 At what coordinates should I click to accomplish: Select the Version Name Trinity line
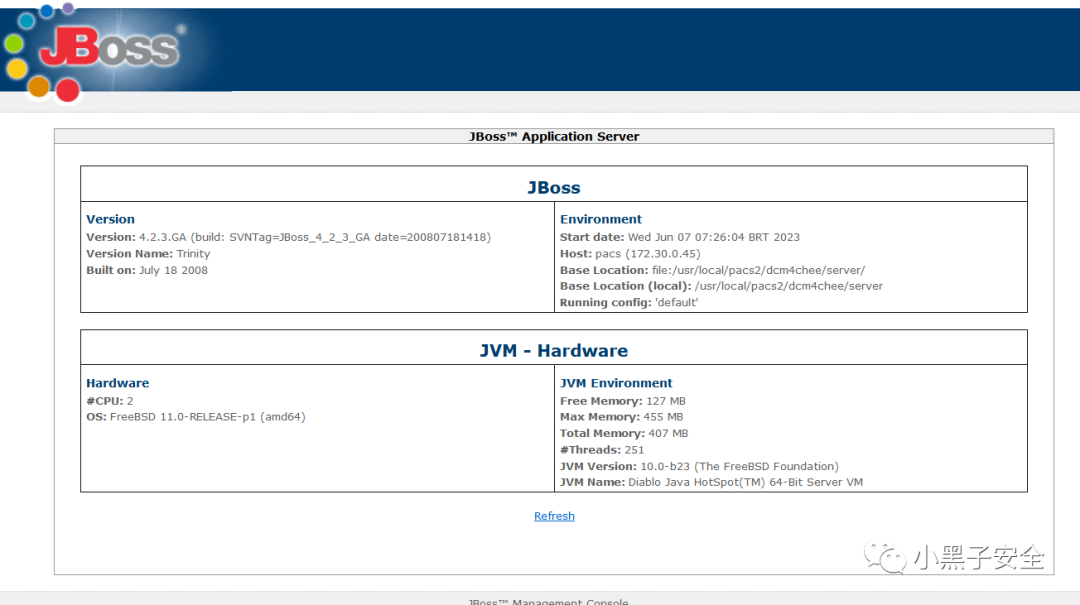[x=148, y=254]
